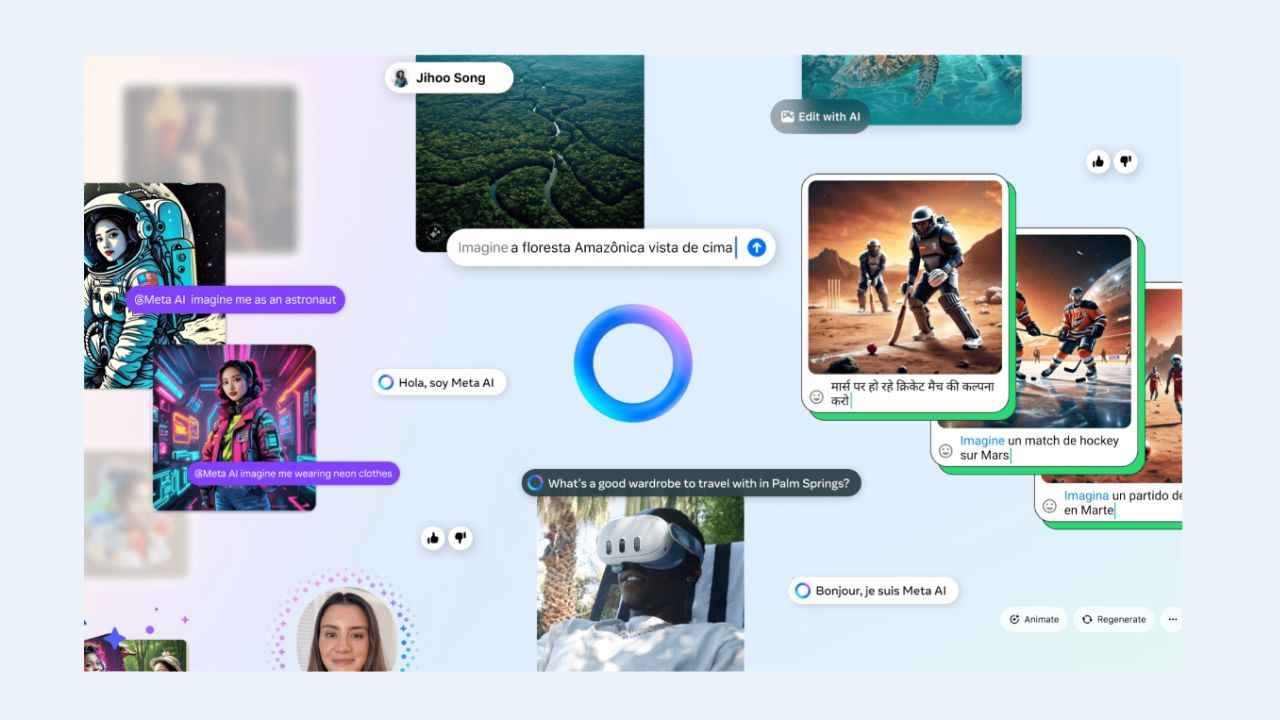
Task: Click the "Hola, soy Meta AI" chat bubble
Action: [439, 382]
